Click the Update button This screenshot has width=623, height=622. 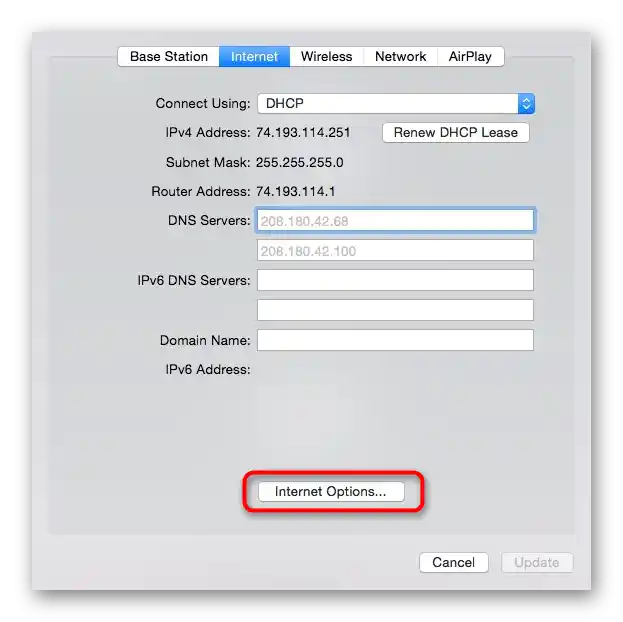pyautogui.click(x=537, y=562)
